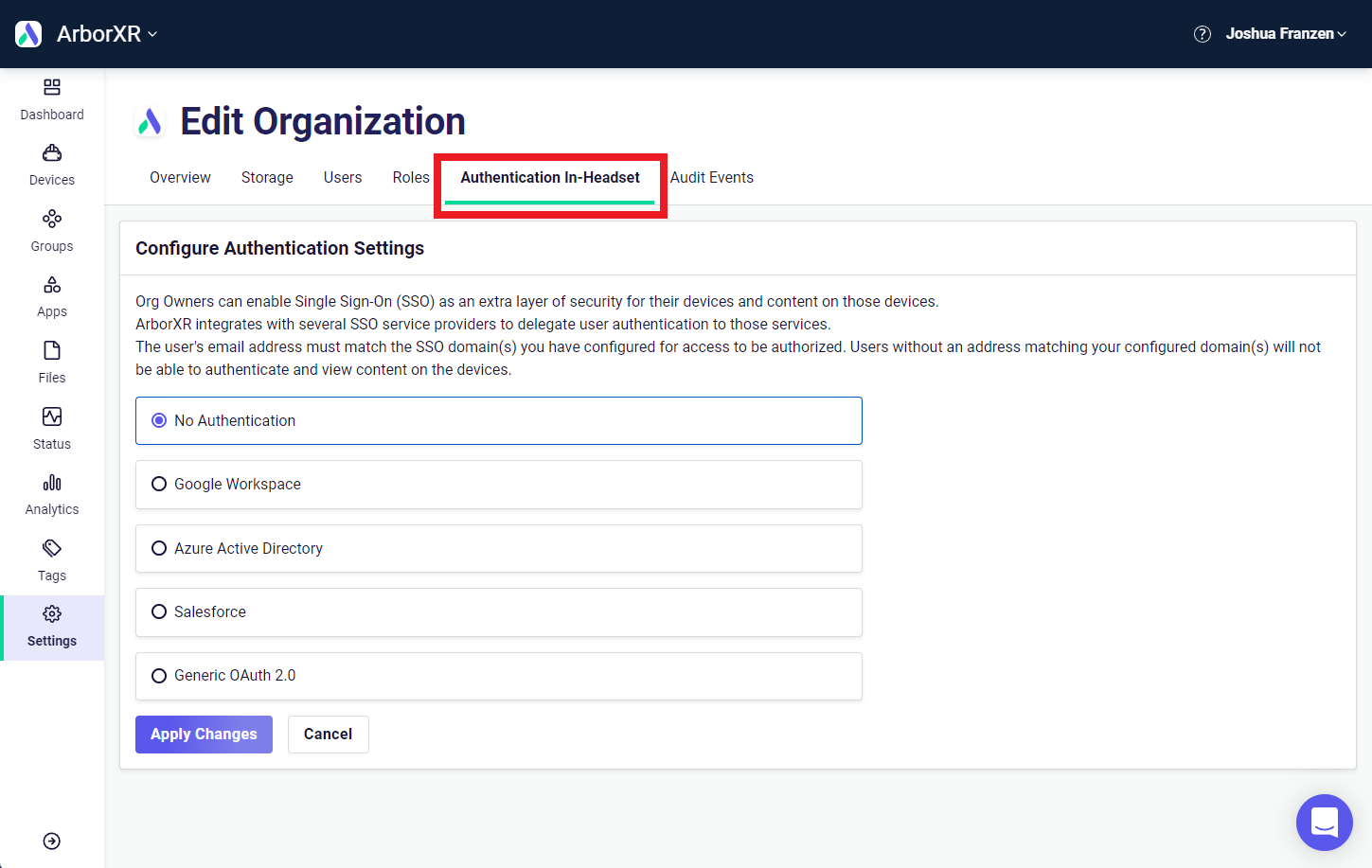Open the Users tab
Screen dimensions: 1372x868
tap(343, 178)
